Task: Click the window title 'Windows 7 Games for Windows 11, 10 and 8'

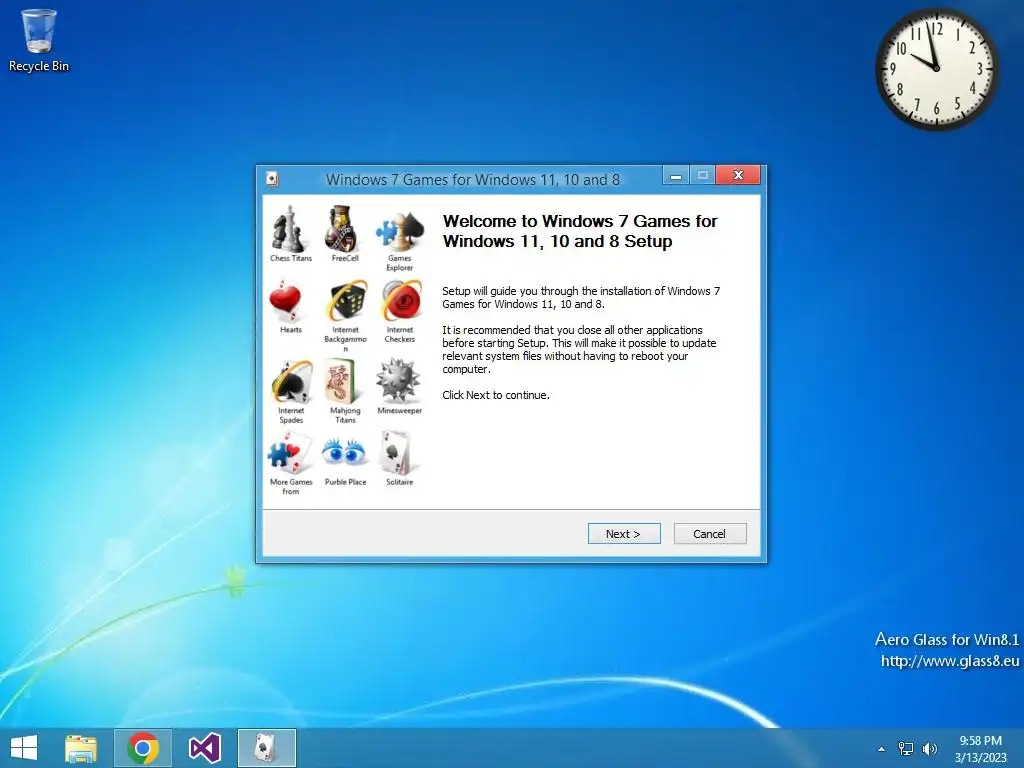Action: click(473, 180)
